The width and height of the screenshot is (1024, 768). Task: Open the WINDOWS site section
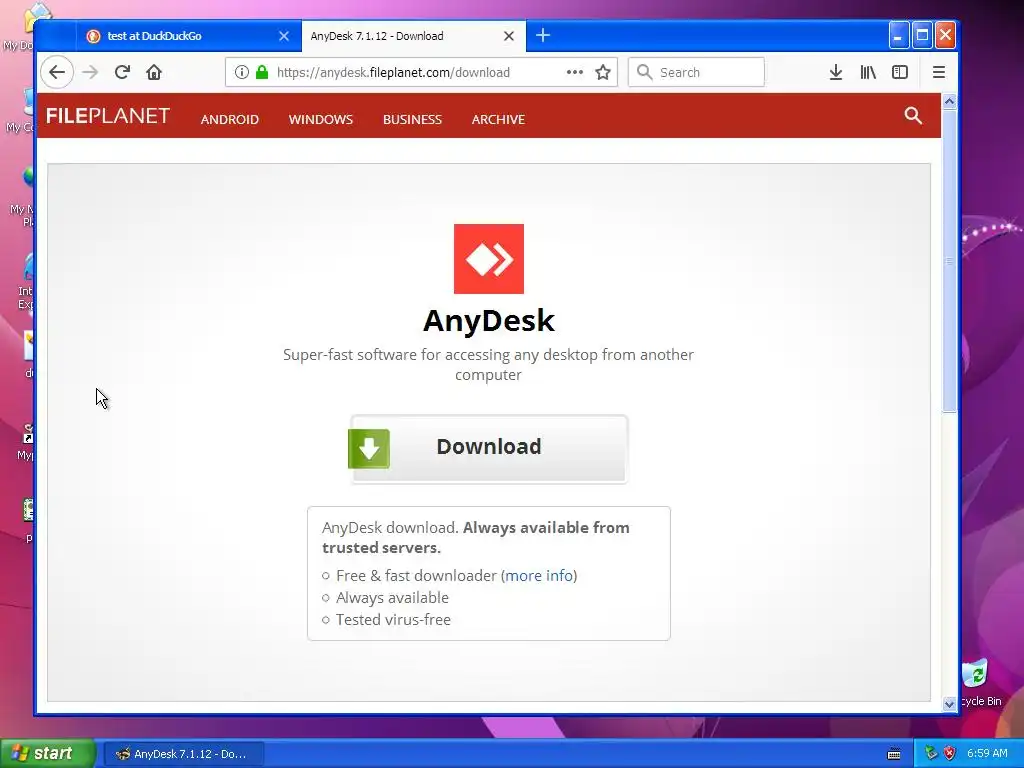(321, 120)
